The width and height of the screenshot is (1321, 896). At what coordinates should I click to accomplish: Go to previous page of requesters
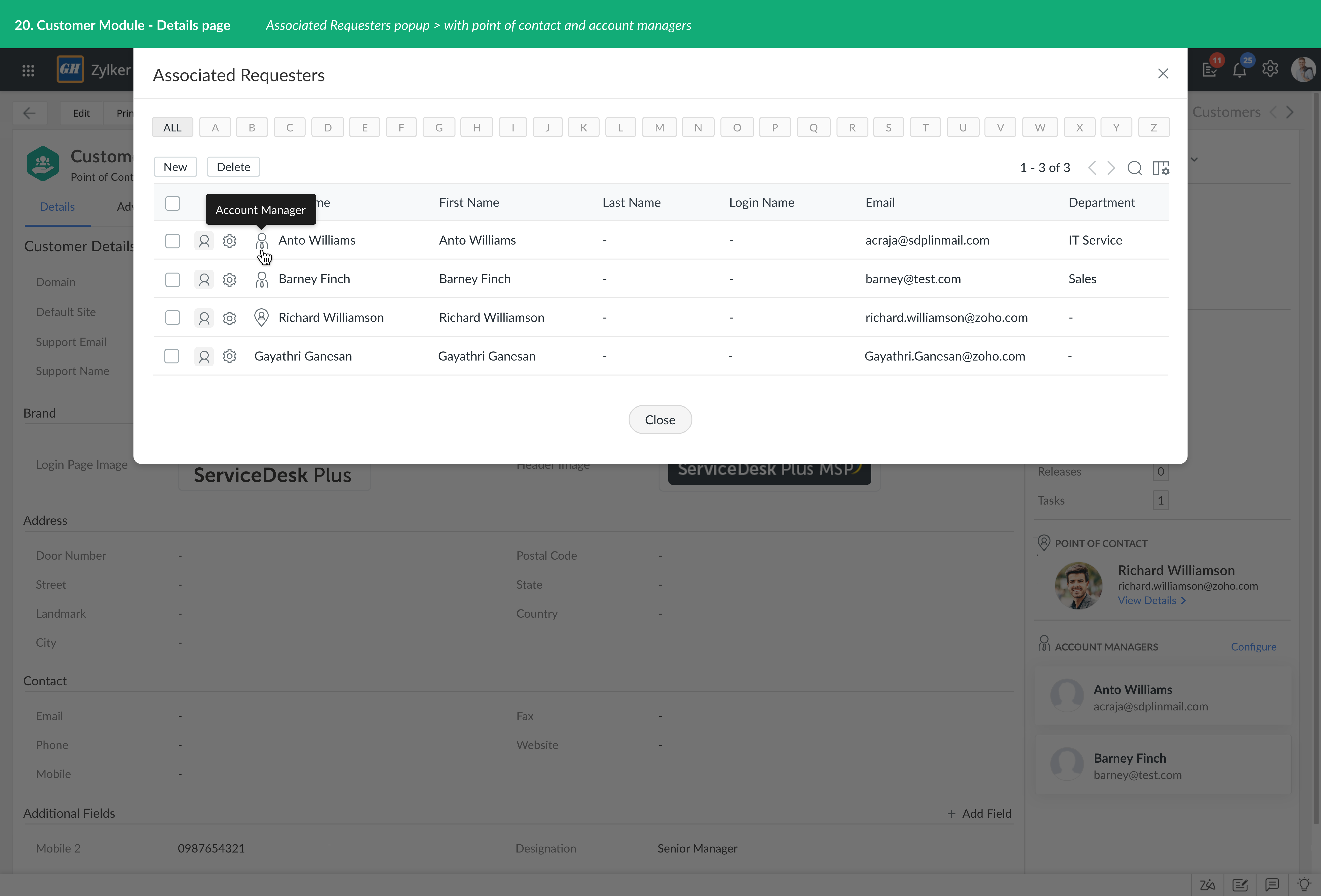click(1092, 168)
